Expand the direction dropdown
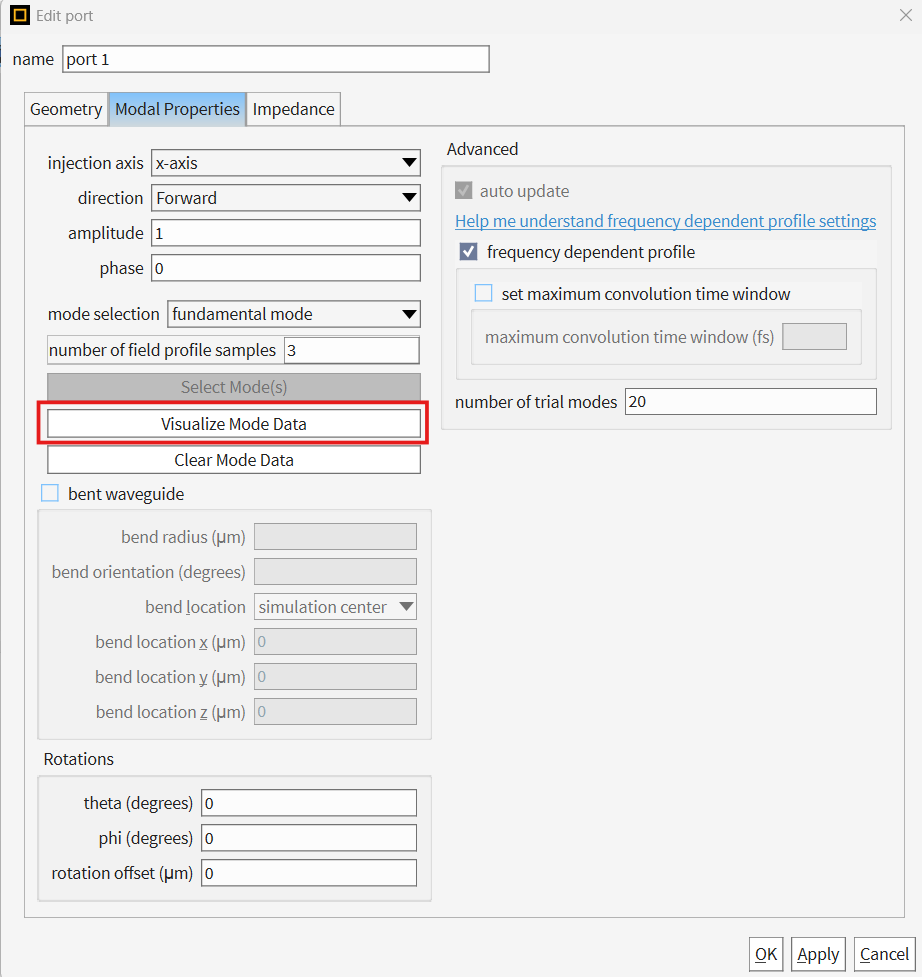Image resolution: width=922 pixels, height=977 pixels. coord(286,198)
